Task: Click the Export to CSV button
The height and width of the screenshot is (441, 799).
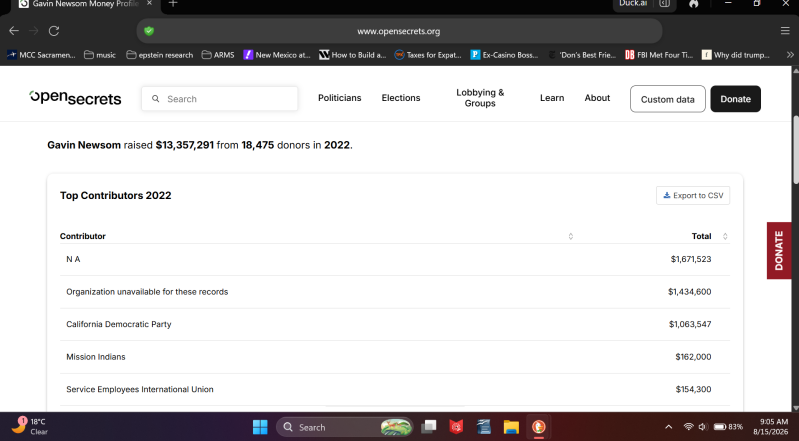Action: pos(693,195)
